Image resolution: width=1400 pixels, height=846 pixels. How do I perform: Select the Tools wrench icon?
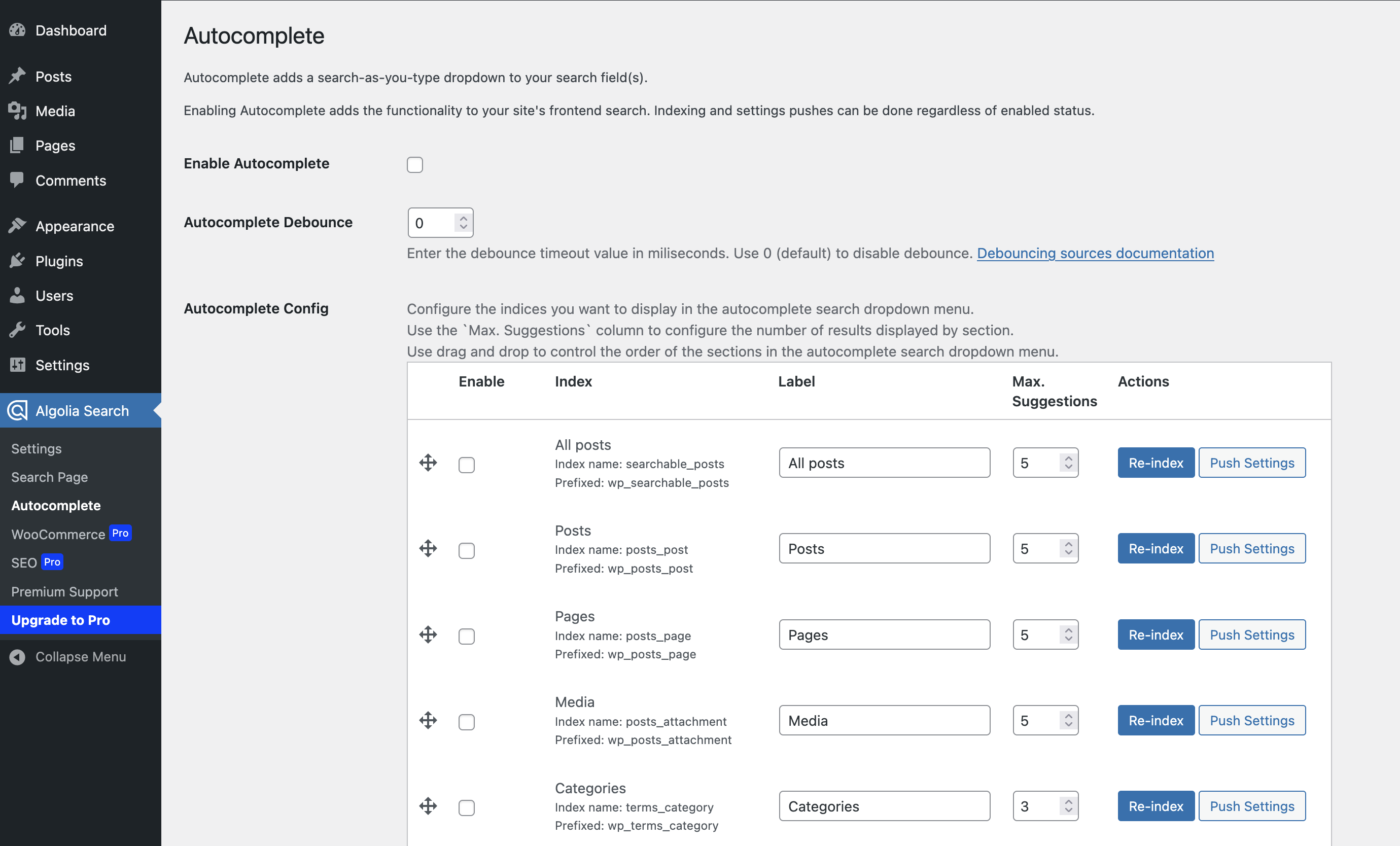point(18,330)
